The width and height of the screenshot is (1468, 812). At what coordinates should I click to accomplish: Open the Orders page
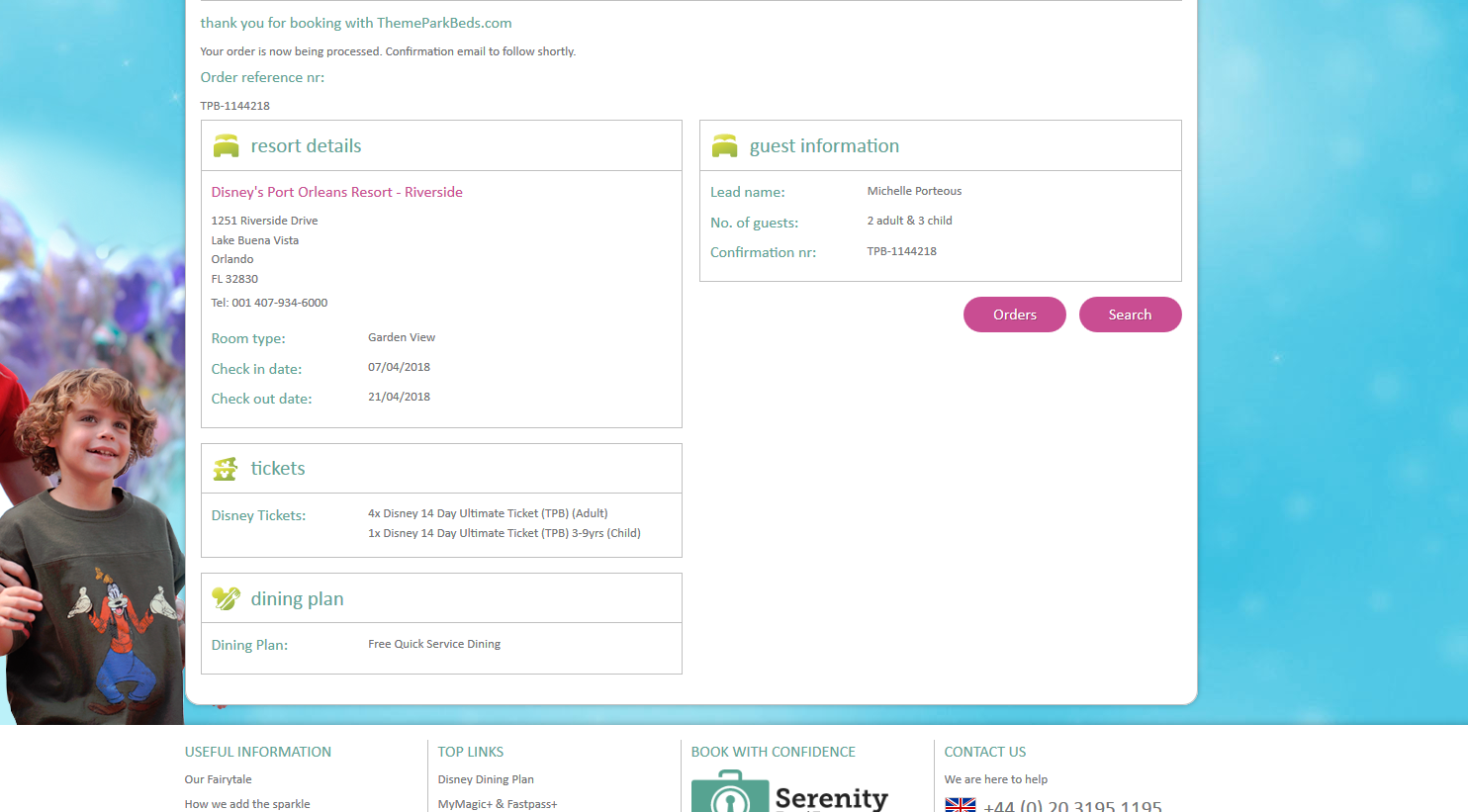[1015, 315]
